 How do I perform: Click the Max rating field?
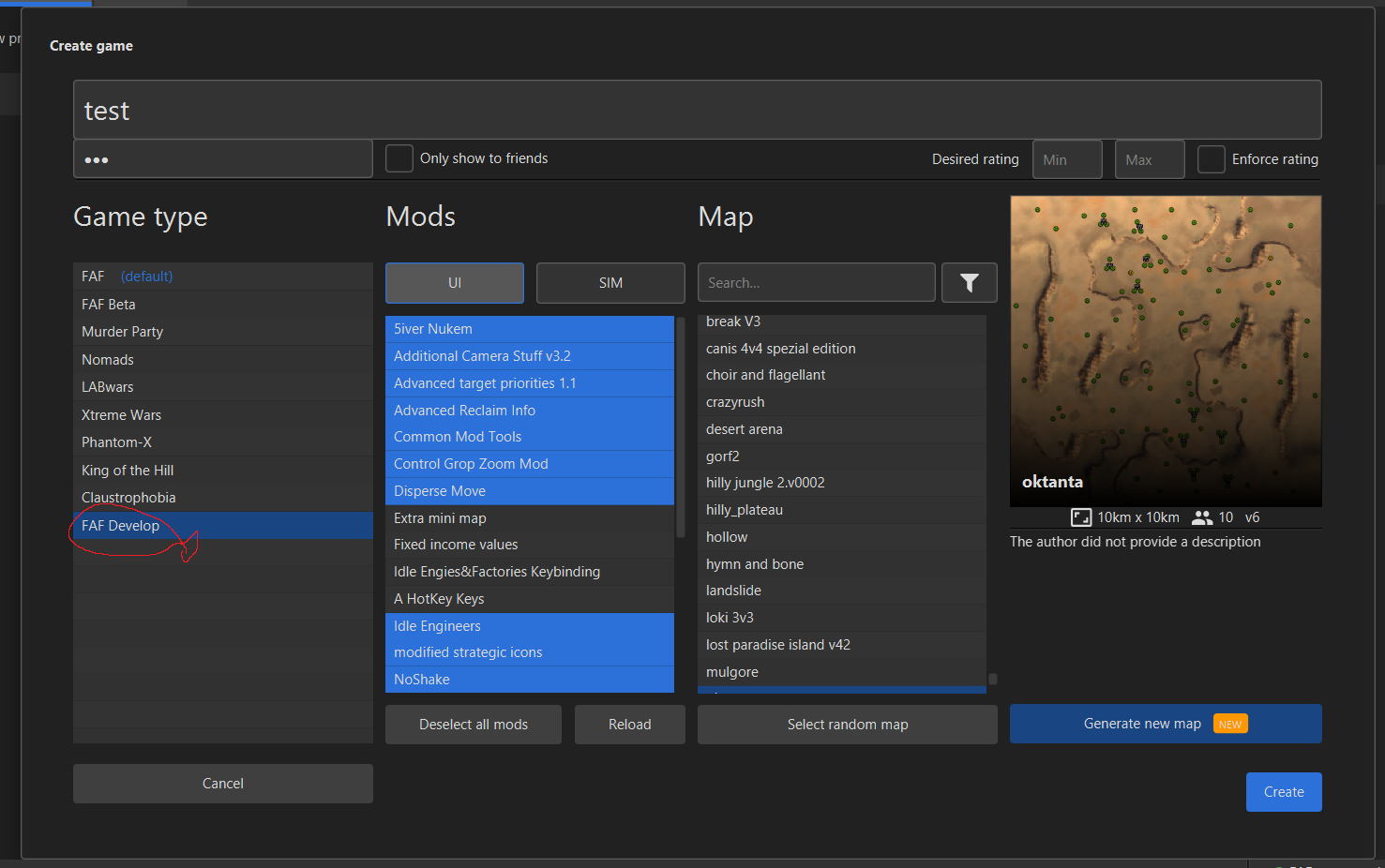1150,159
